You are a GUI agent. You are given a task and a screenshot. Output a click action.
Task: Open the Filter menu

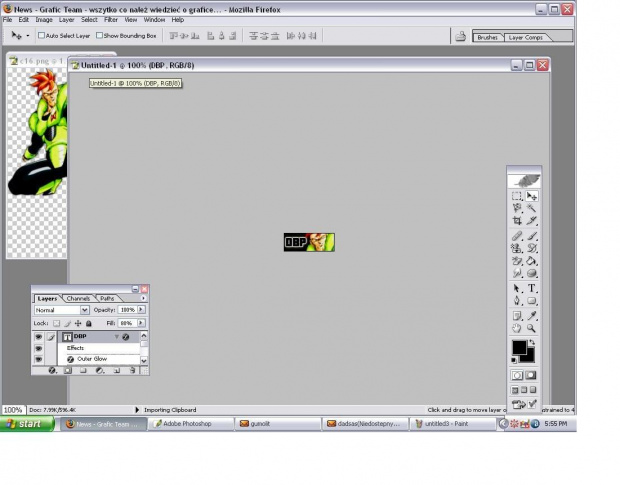pos(111,20)
